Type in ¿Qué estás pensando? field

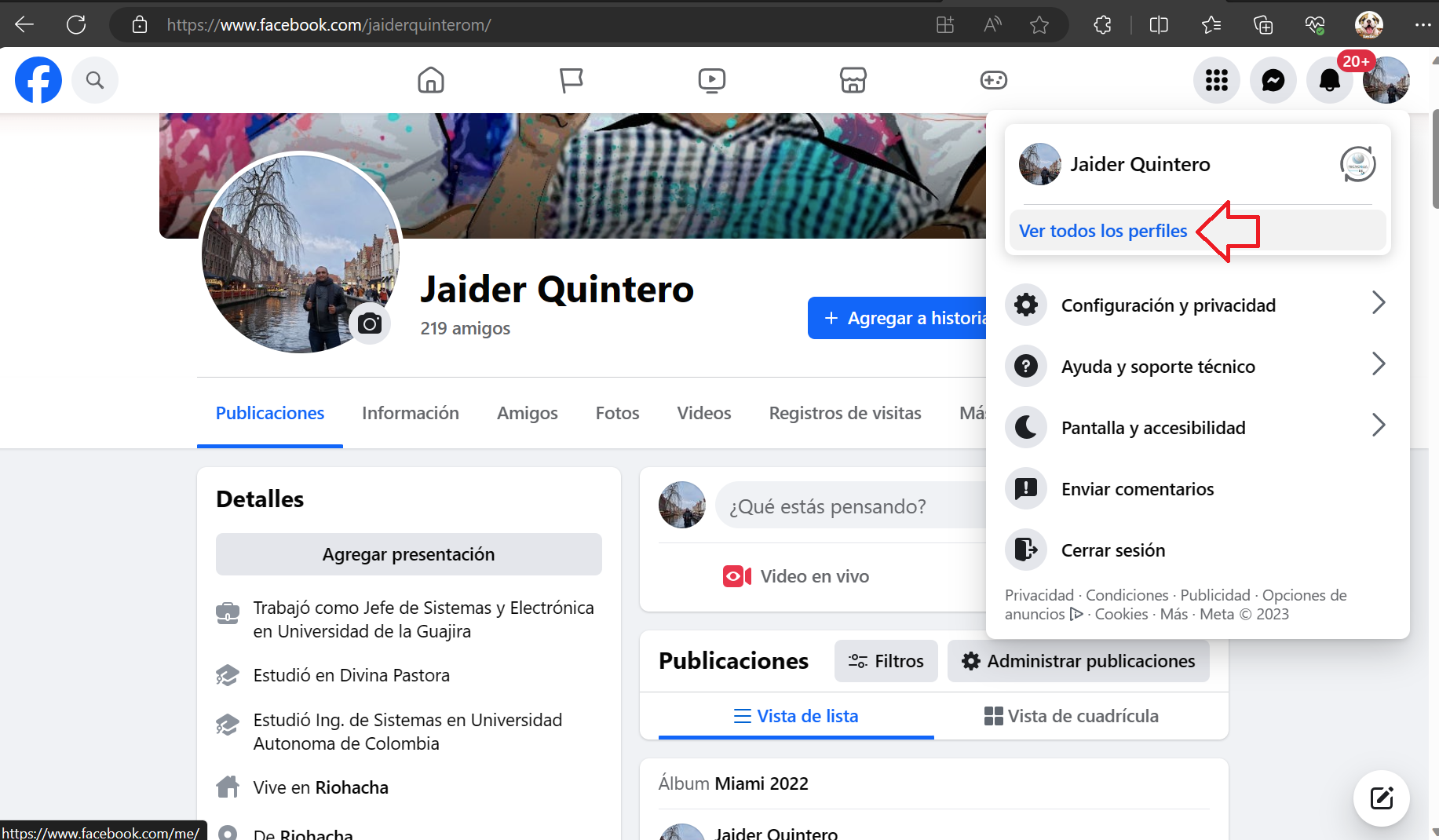coord(848,506)
